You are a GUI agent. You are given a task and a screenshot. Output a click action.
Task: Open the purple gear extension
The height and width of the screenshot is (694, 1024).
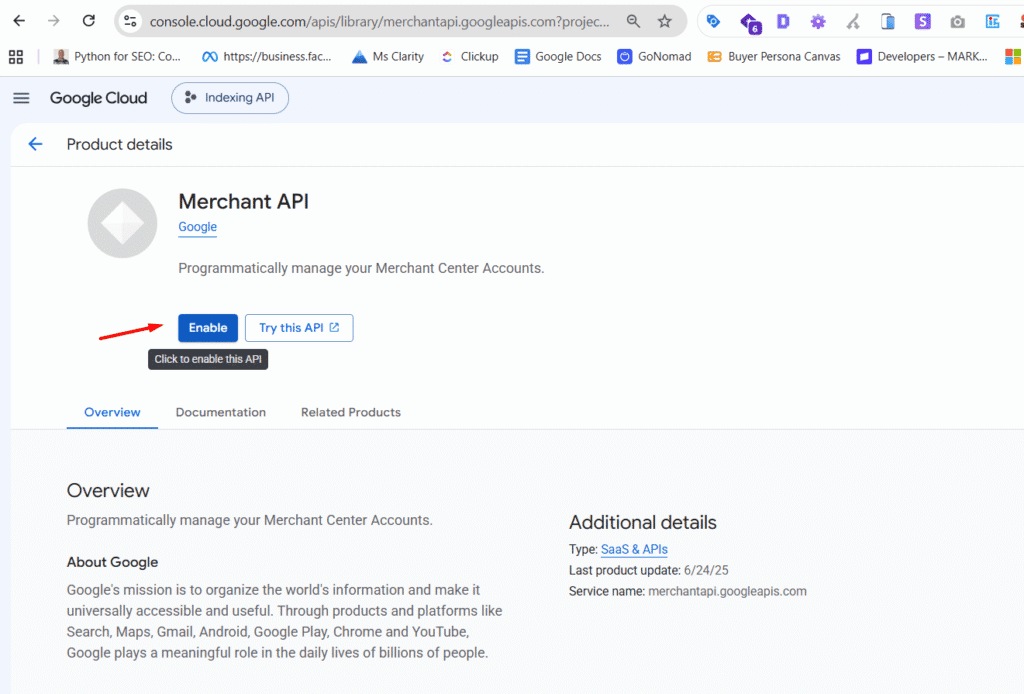point(818,22)
